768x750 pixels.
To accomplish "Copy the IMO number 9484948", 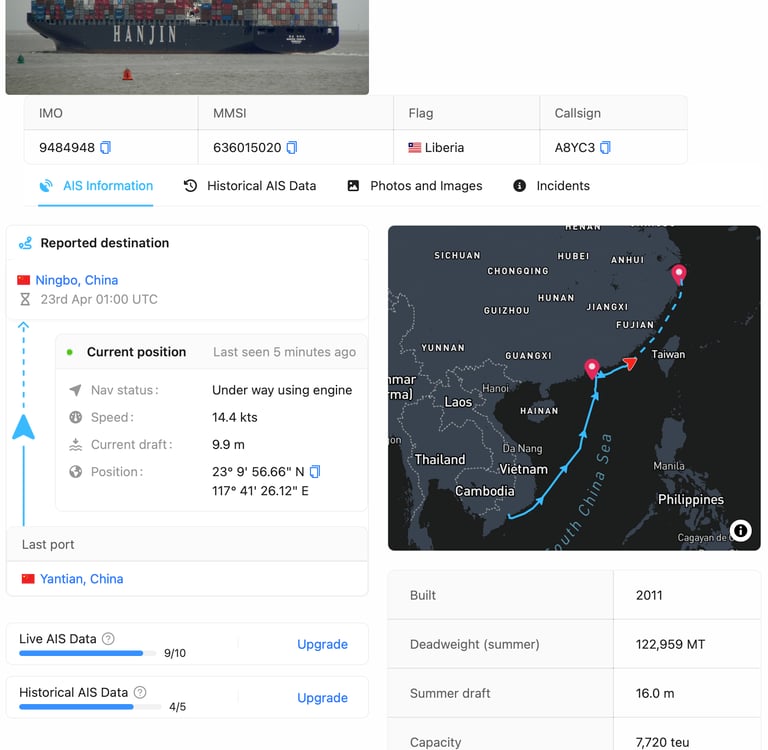I will click(x=105, y=147).
